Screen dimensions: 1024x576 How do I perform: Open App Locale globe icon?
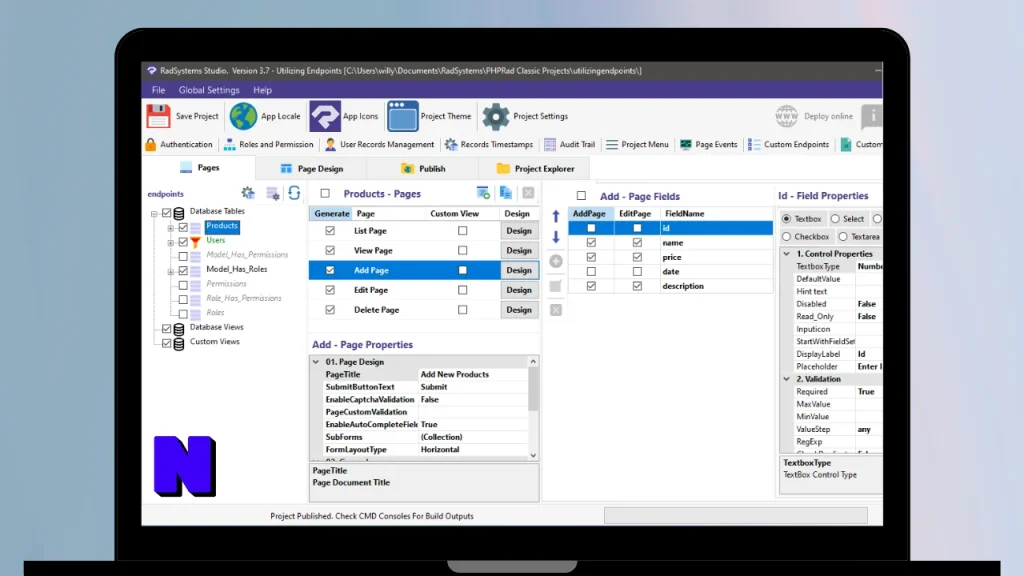click(243, 116)
